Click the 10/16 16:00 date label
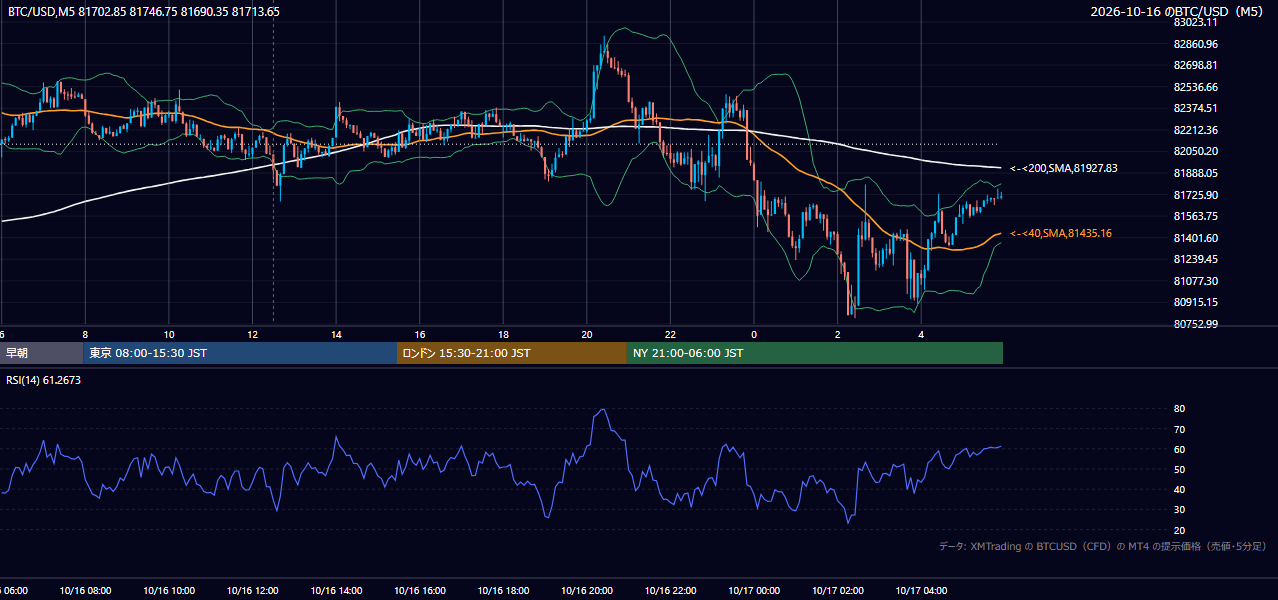1278x600 pixels. click(420, 591)
